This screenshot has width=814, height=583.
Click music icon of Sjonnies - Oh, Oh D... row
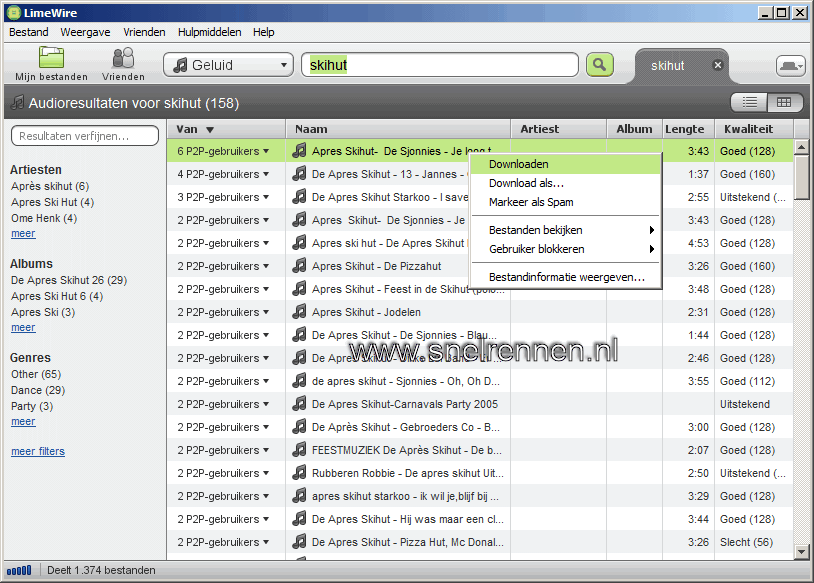(299, 381)
